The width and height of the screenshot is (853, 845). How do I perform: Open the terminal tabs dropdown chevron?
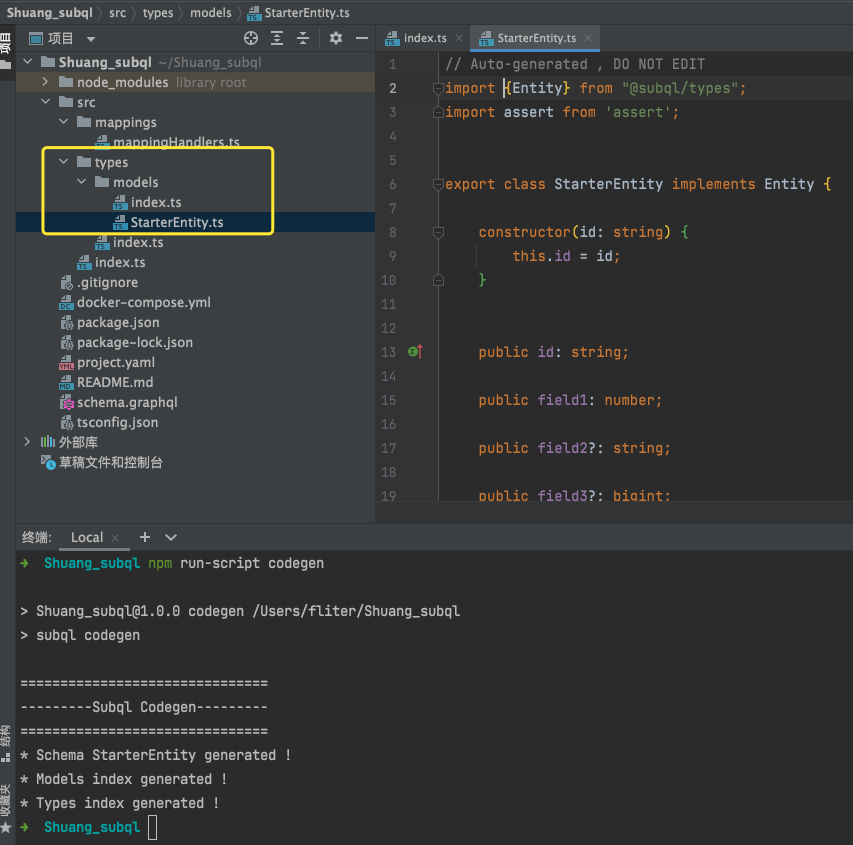click(171, 537)
